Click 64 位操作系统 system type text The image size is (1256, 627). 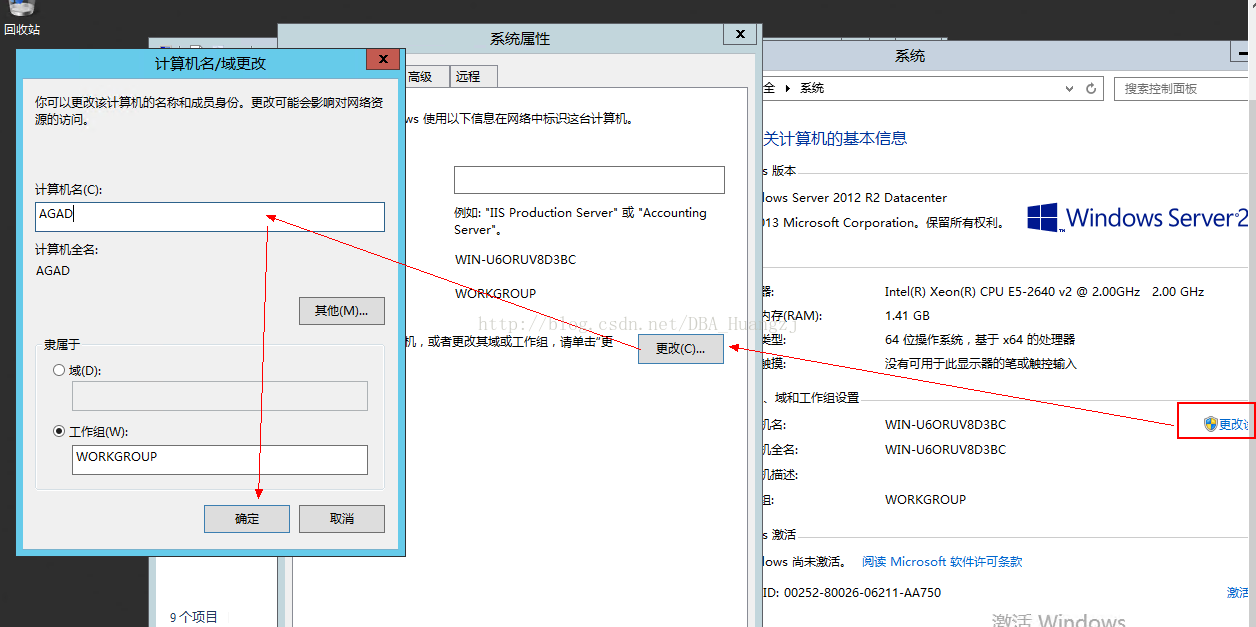980,340
